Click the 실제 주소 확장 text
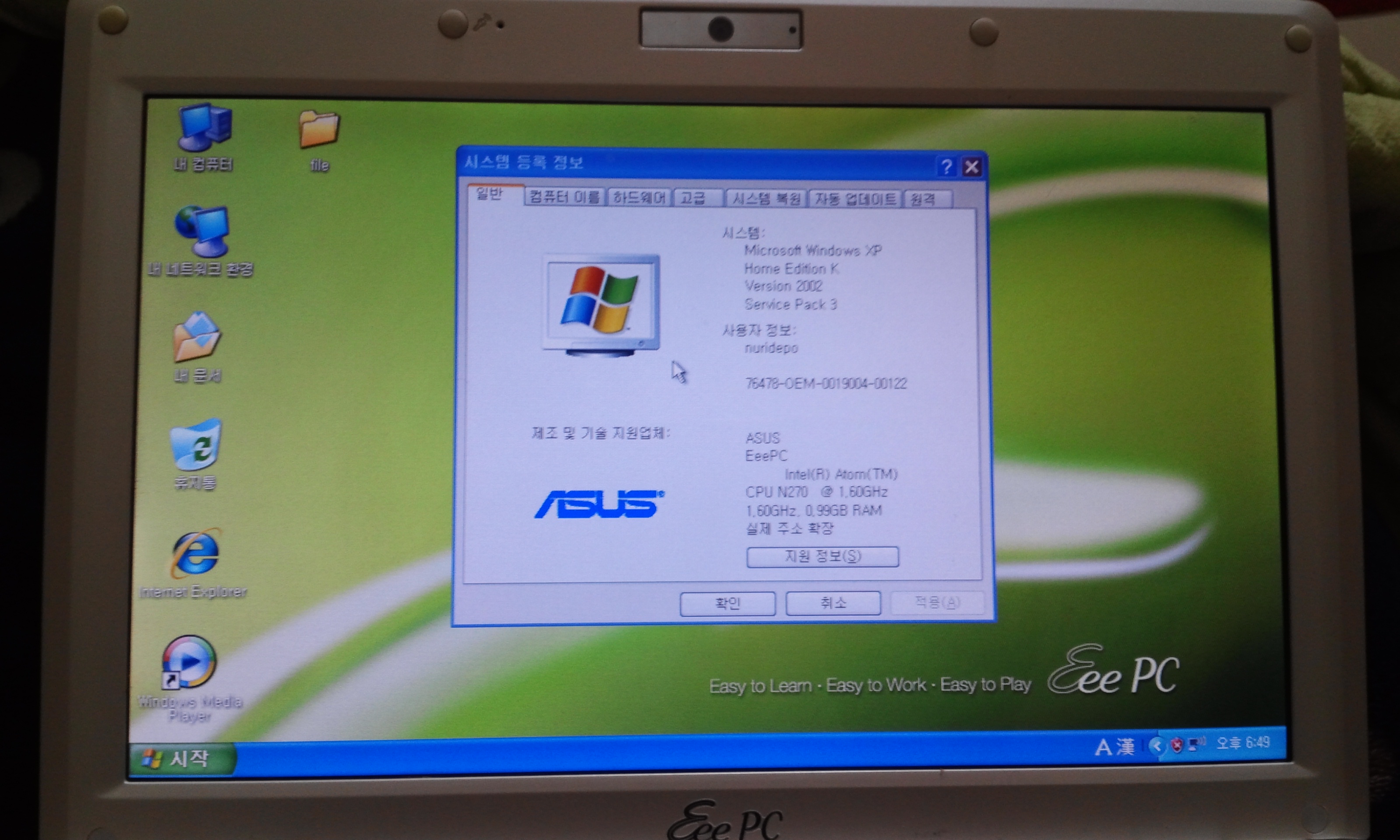The height and width of the screenshot is (840, 1400). [789, 528]
